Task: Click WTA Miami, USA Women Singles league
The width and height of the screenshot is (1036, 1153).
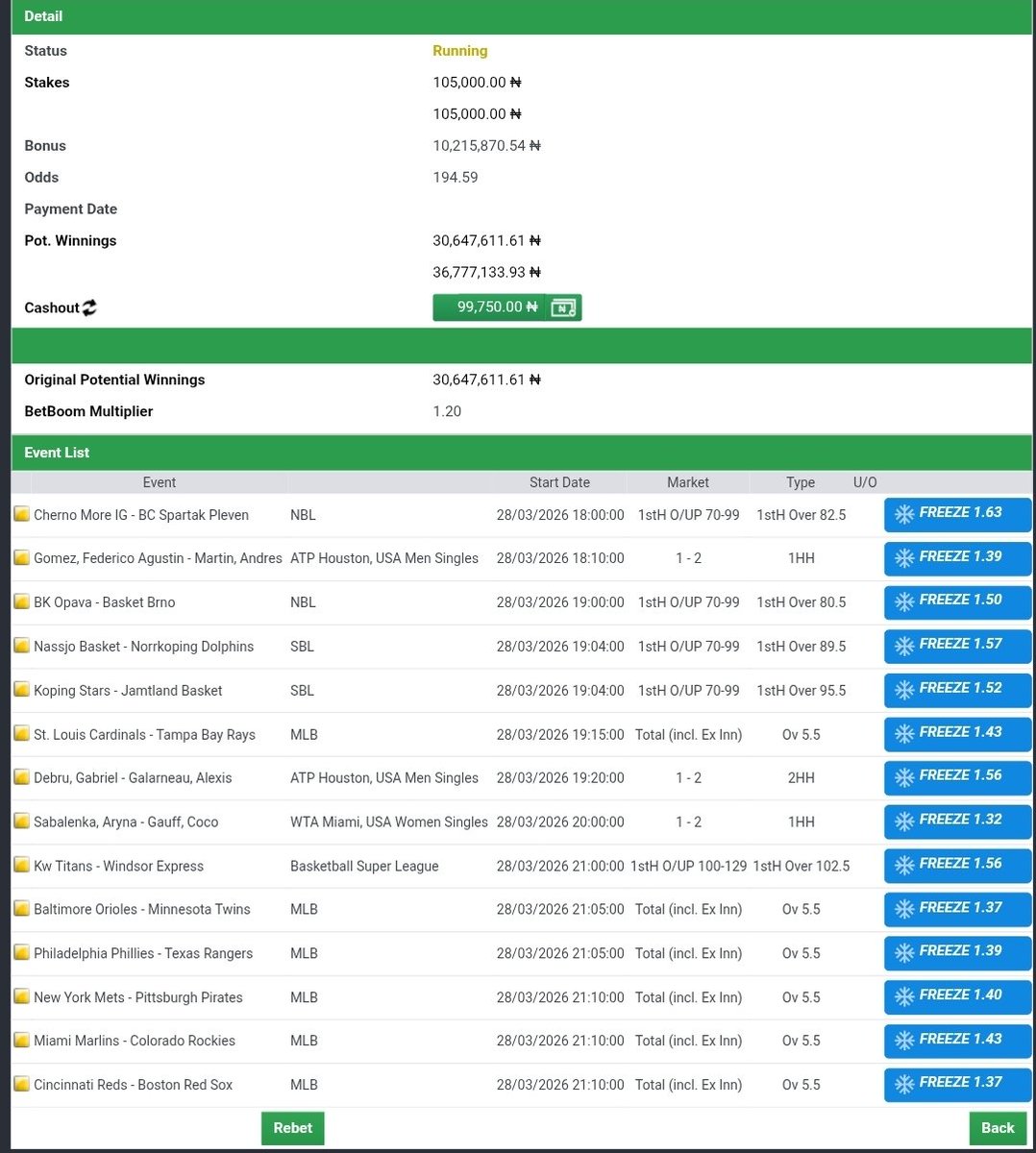Action: coord(389,822)
